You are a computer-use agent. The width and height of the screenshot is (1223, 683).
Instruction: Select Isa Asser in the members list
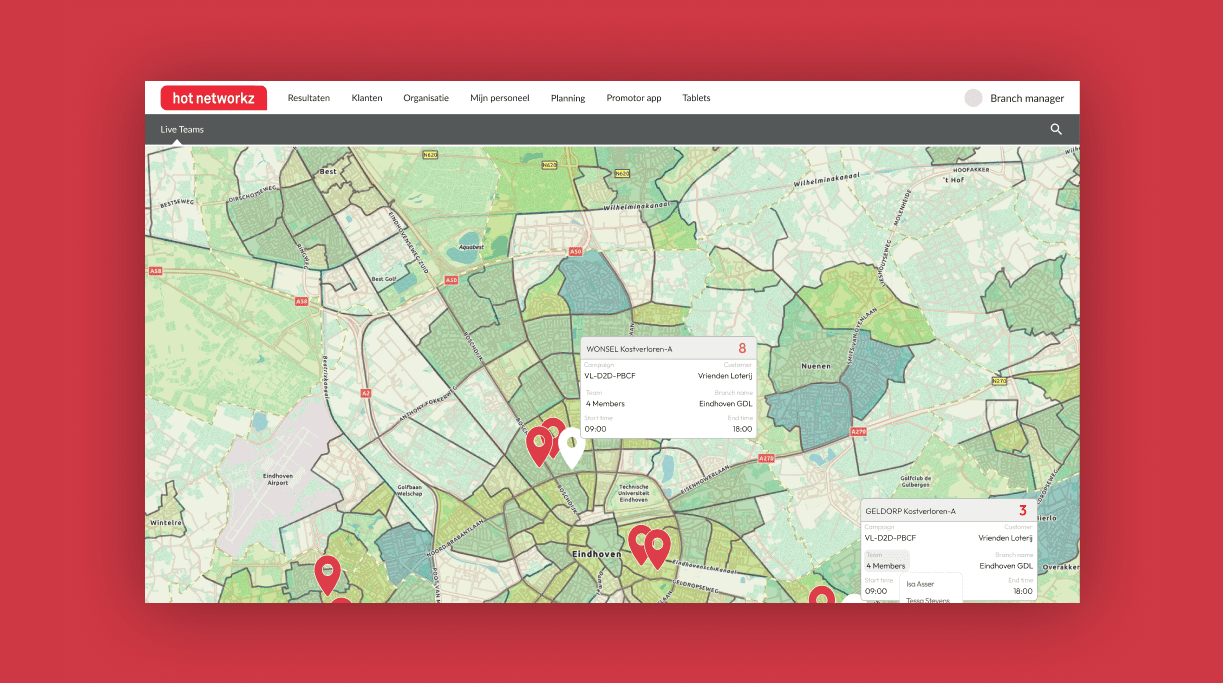(x=920, y=584)
